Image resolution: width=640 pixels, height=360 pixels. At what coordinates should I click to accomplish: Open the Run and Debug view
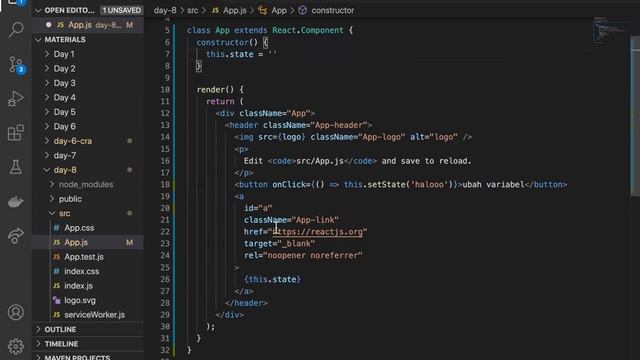tap(16, 98)
